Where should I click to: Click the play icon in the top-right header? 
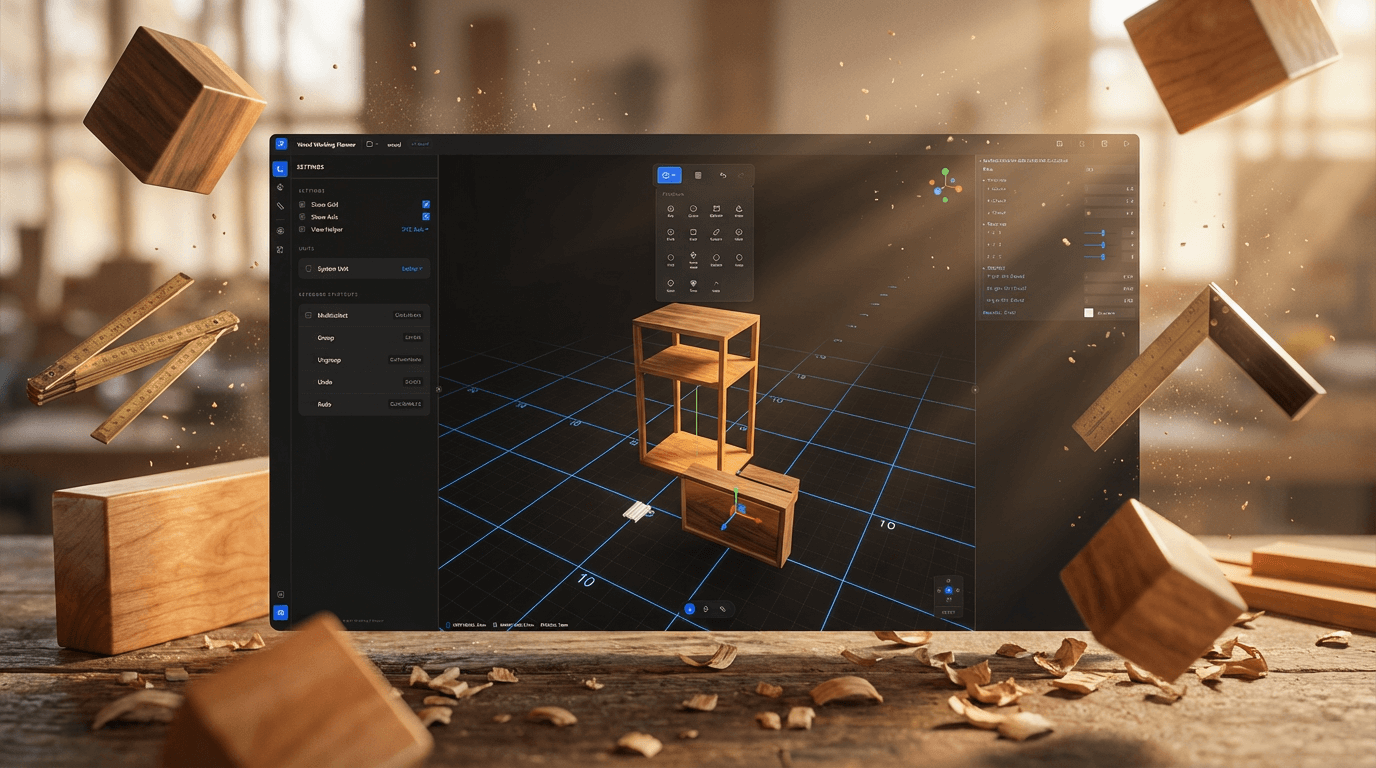(1126, 144)
